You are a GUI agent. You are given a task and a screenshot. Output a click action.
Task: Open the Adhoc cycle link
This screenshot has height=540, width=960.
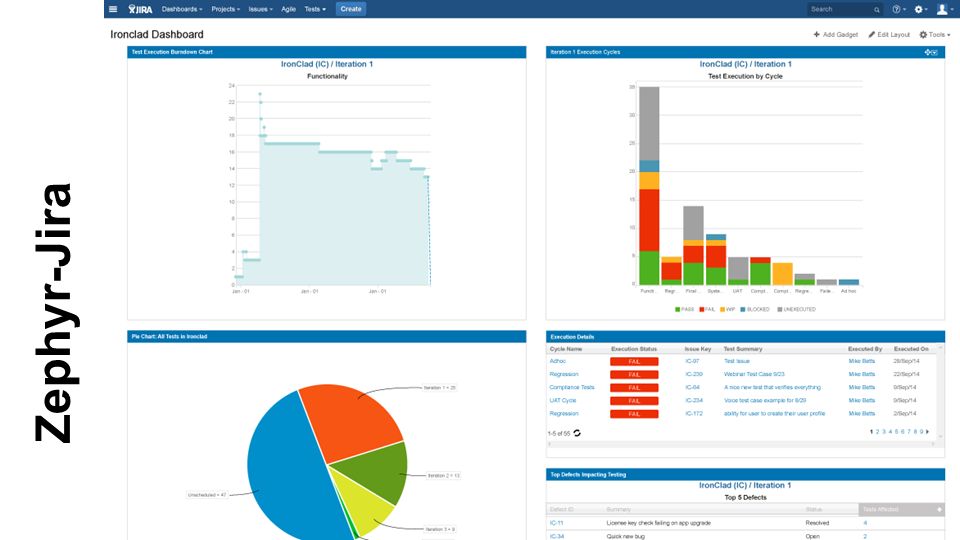coord(558,361)
